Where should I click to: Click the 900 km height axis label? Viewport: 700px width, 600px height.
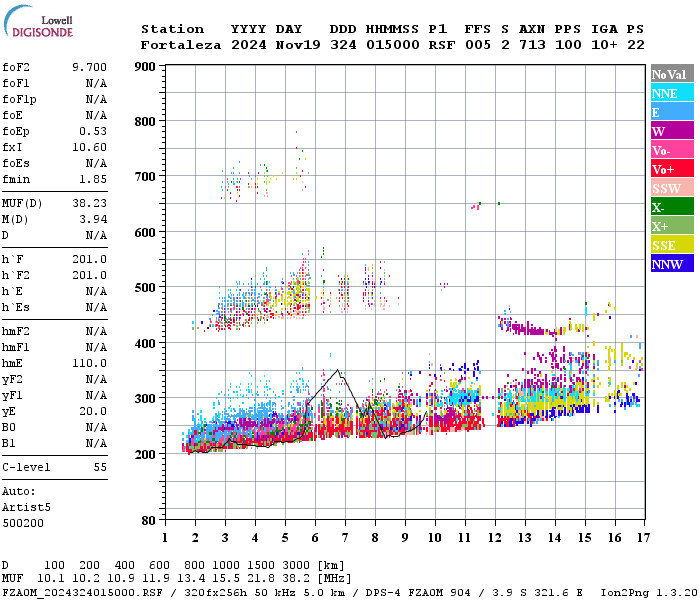(x=145, y=67)
